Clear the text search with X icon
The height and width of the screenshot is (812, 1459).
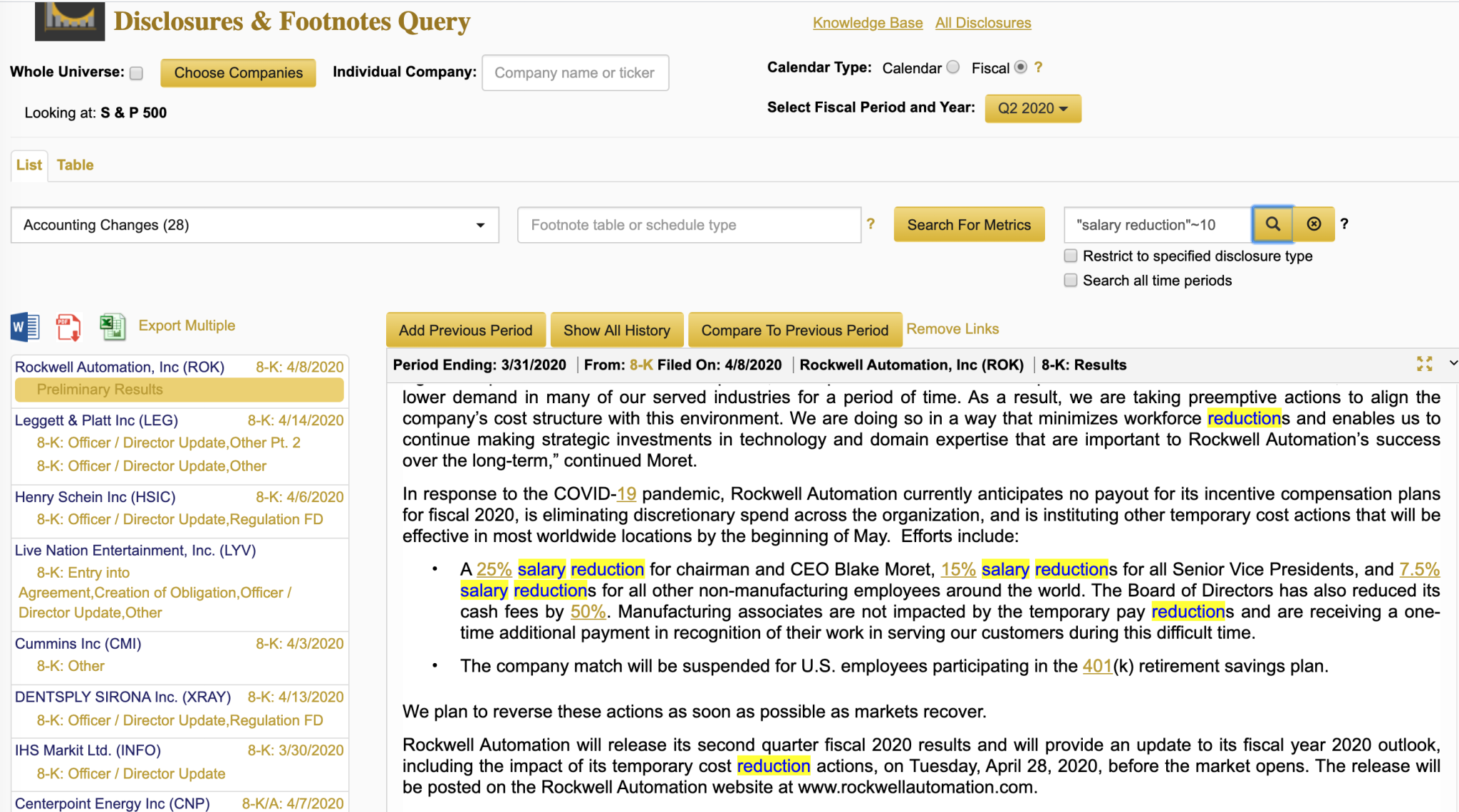tap(1314, 224)
